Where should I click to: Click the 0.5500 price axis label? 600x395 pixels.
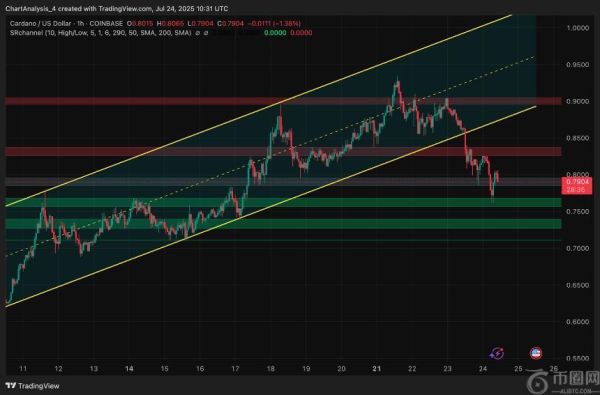point(577,358)
